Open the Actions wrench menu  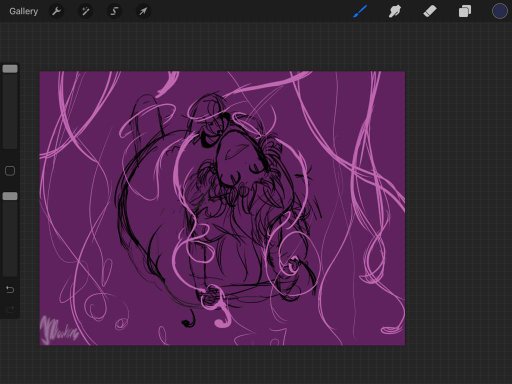point(56,11)
